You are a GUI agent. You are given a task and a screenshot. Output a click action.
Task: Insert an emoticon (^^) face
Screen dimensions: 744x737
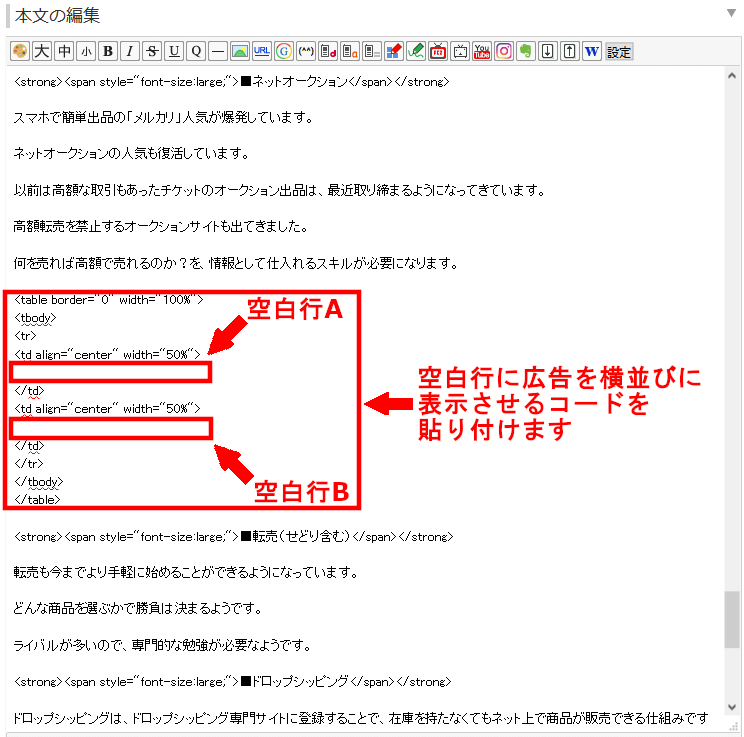[x=306, y=51]
